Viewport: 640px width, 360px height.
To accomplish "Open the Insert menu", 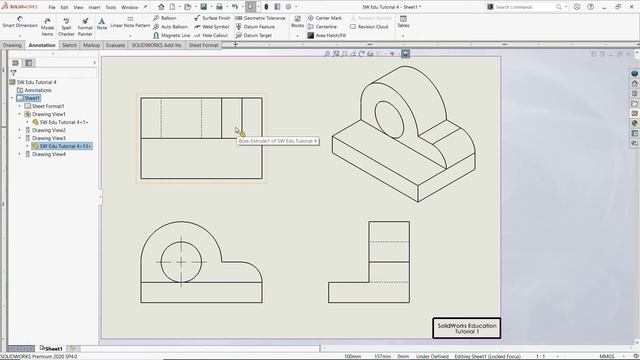I will point(94,7).
